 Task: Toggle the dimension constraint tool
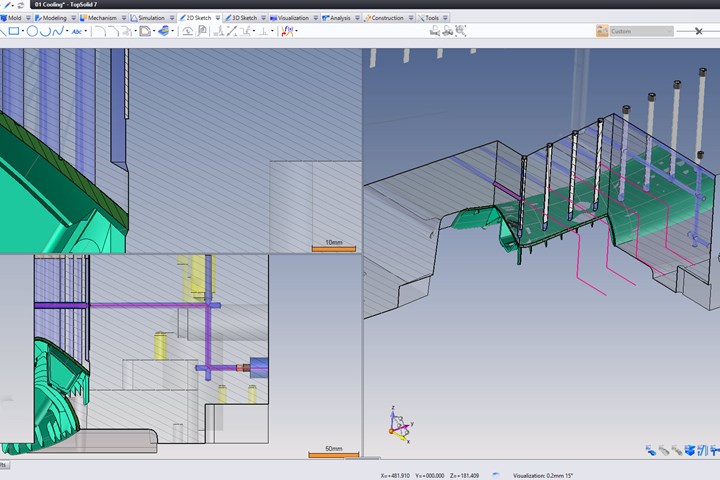pyautogui.click(x=233, y=31)
